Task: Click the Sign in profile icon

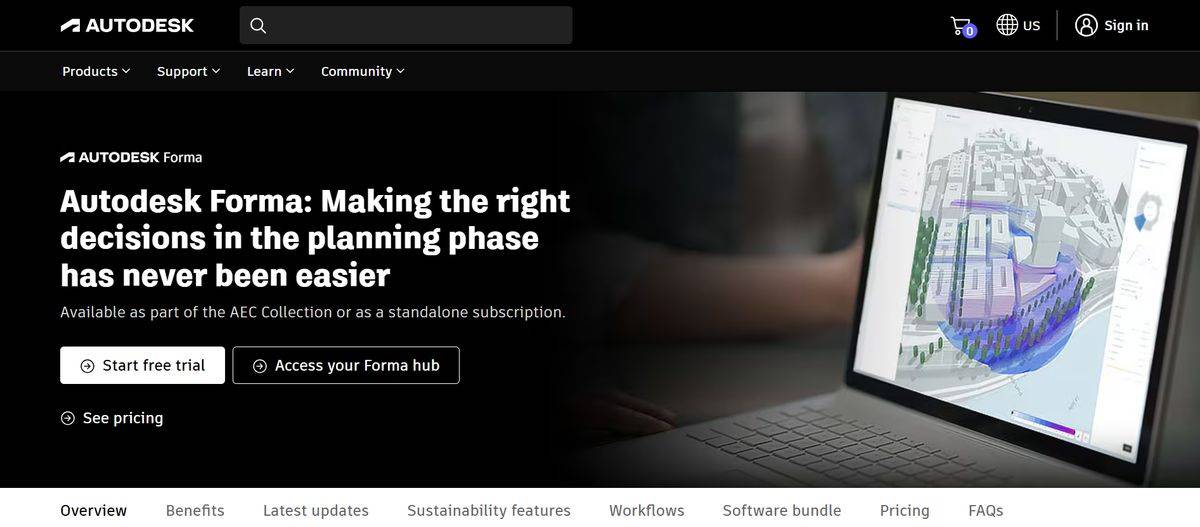Action: tap(1086, 25)
